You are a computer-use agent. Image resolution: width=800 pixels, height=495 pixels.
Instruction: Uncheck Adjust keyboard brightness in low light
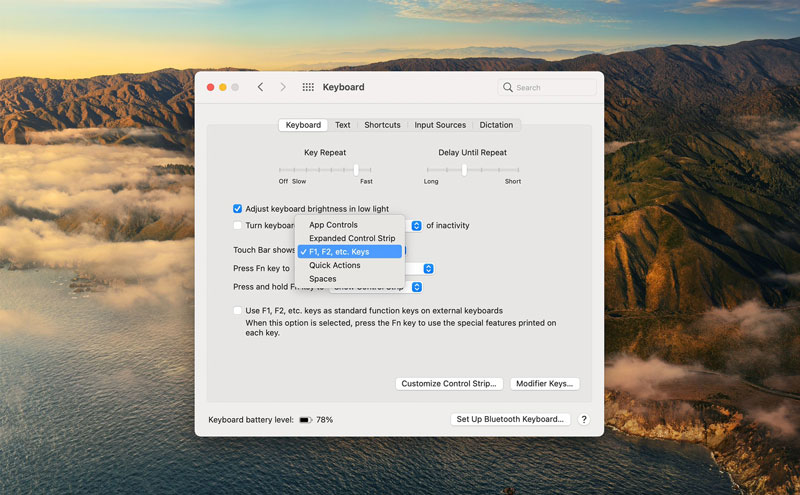click(x=238, y=209)
